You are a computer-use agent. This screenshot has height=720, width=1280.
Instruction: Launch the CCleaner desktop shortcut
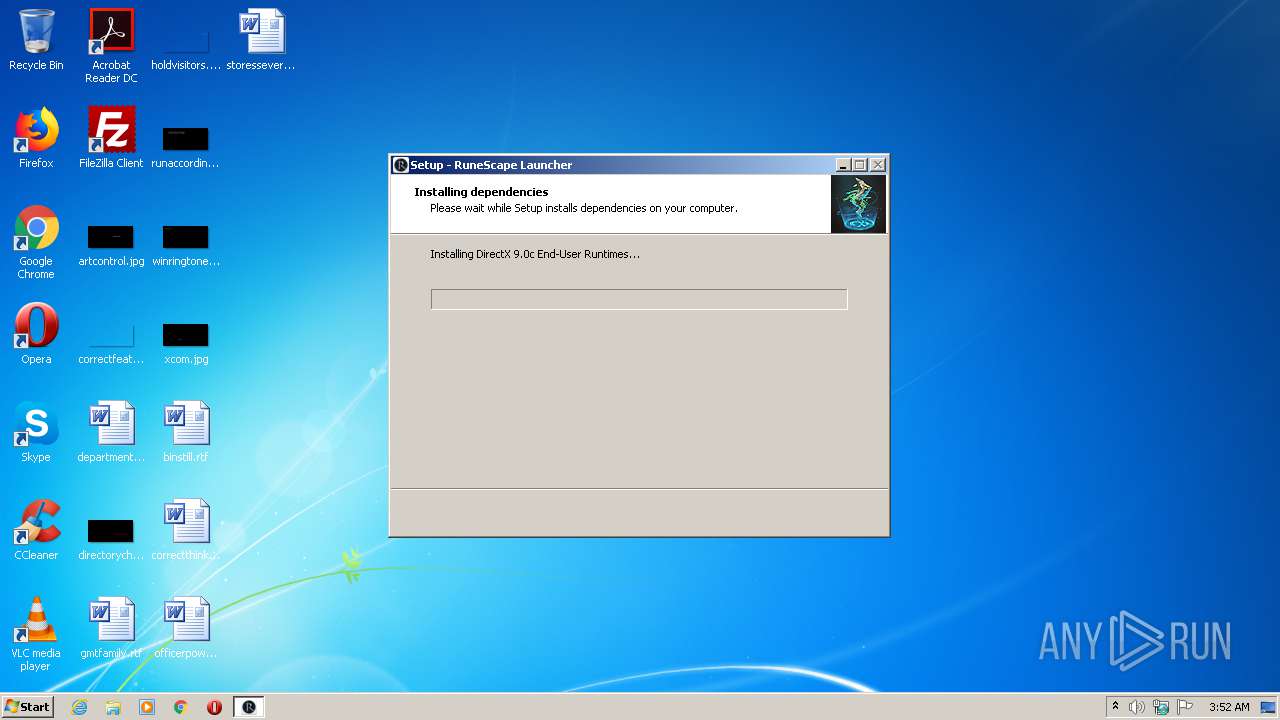pos(36,530)
